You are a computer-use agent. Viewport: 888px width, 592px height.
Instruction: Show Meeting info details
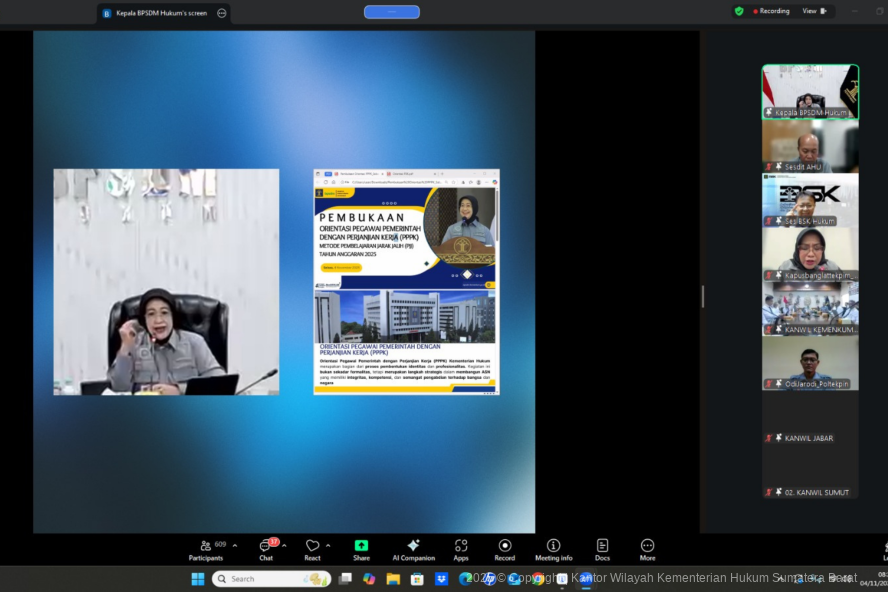(553, 548)
